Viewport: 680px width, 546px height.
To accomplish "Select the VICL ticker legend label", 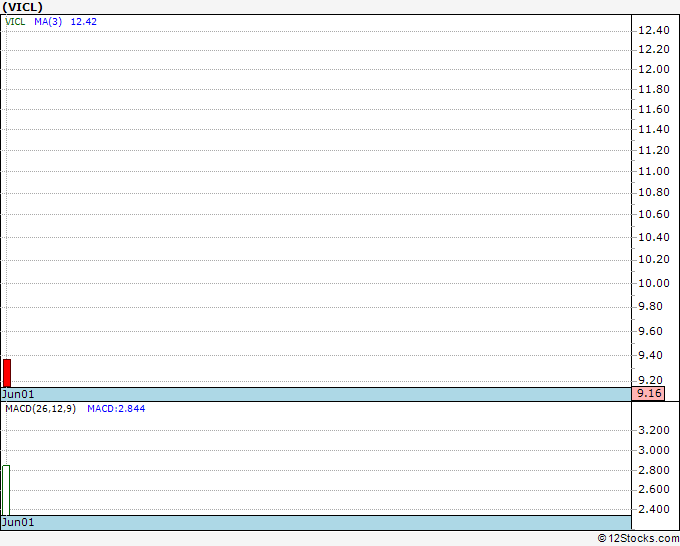I will 15,22.
